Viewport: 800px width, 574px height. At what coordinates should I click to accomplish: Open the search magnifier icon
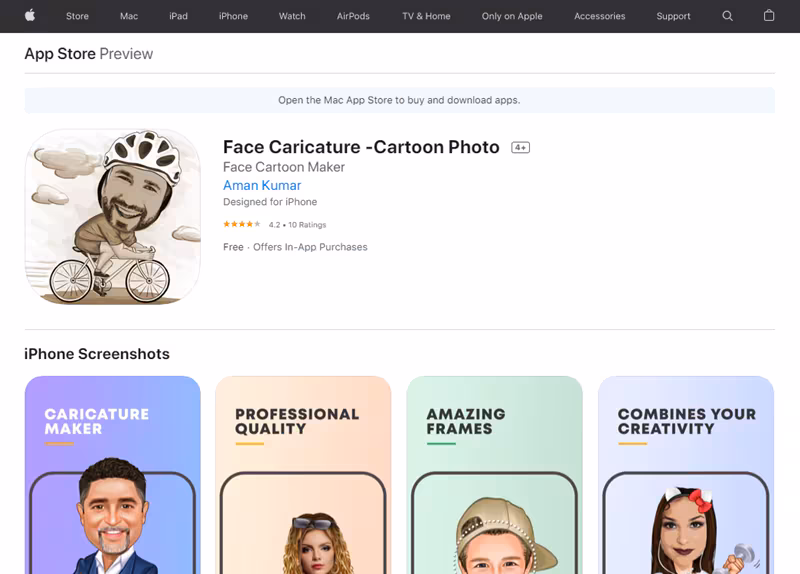pyautogui.click(x=728, y=16)
